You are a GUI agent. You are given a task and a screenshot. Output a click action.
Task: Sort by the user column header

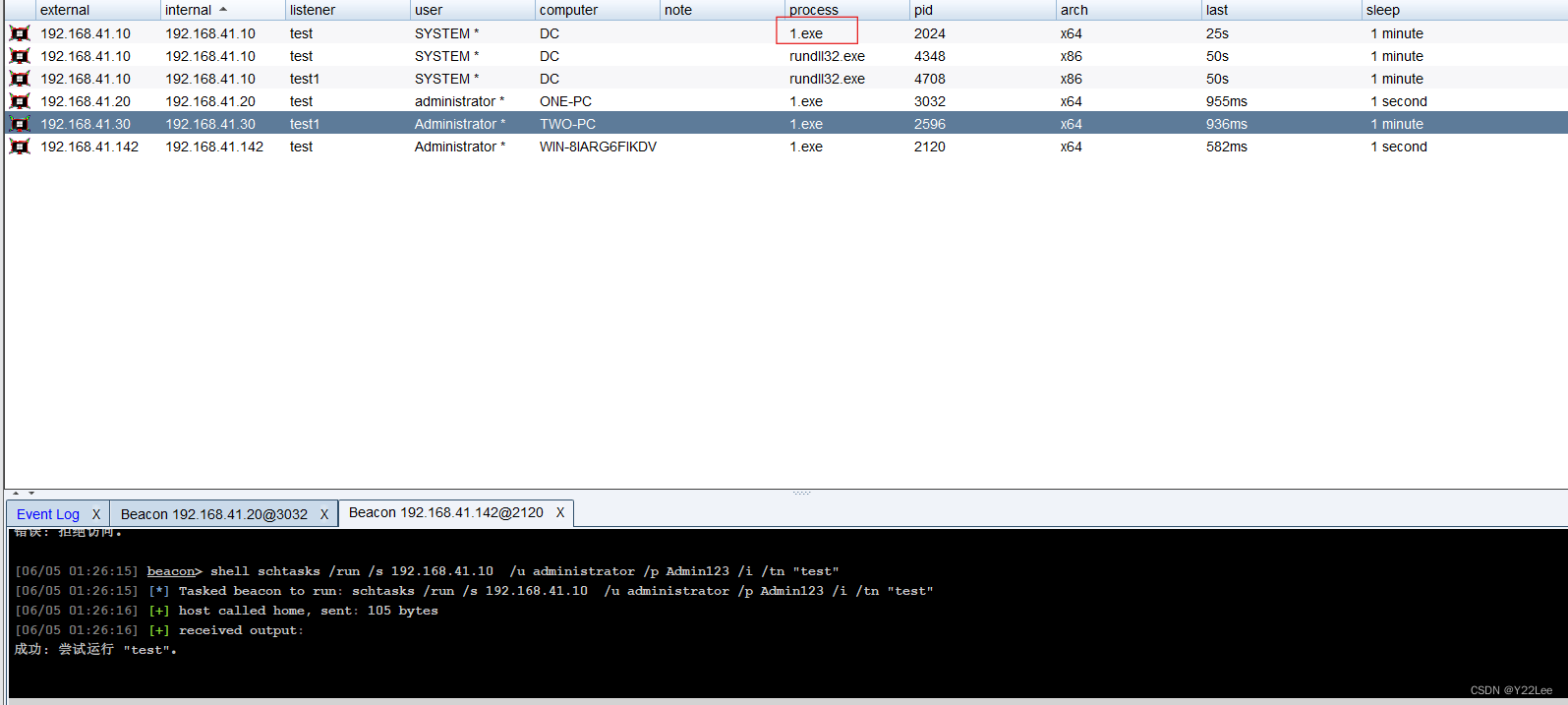click(x=472, y=10)
